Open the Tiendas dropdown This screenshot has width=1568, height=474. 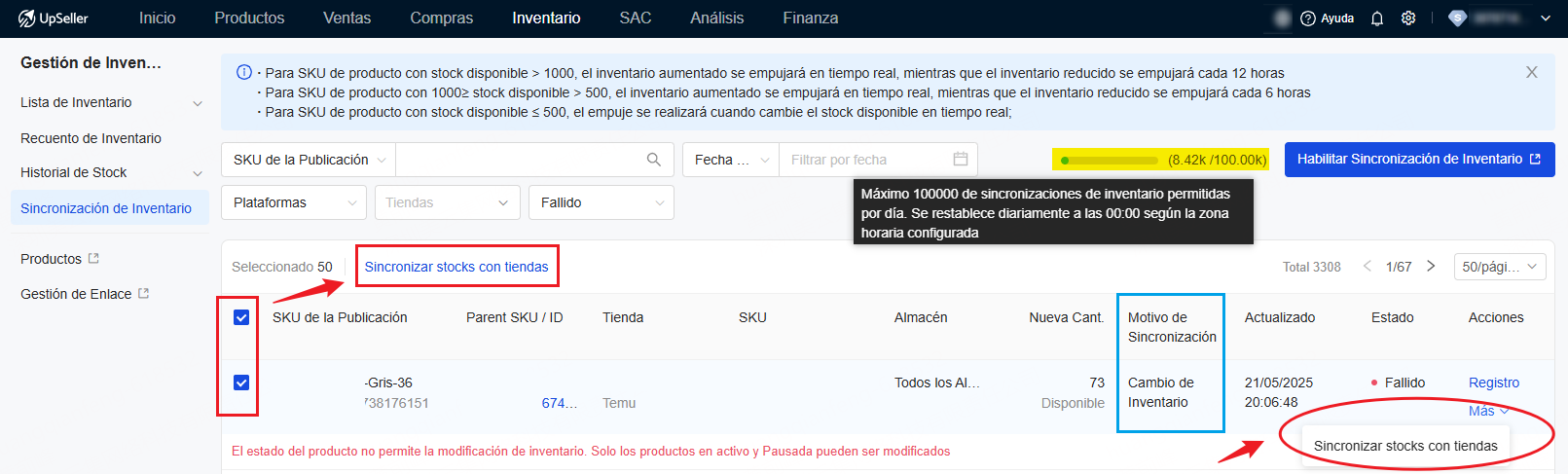click(448, 202)
